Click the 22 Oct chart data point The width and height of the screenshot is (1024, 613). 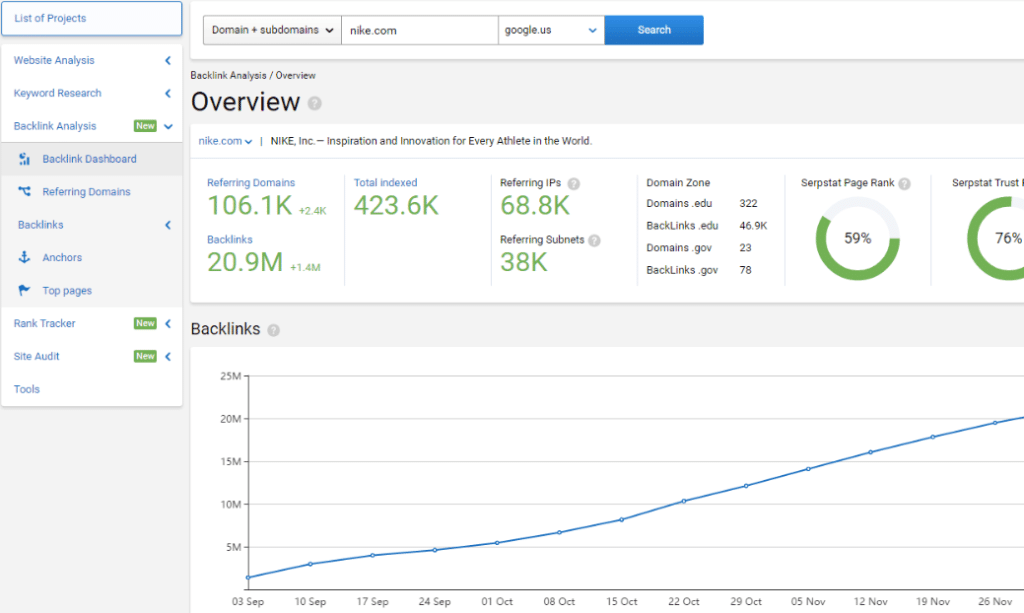pyautogui.click(x=684, y=501)
